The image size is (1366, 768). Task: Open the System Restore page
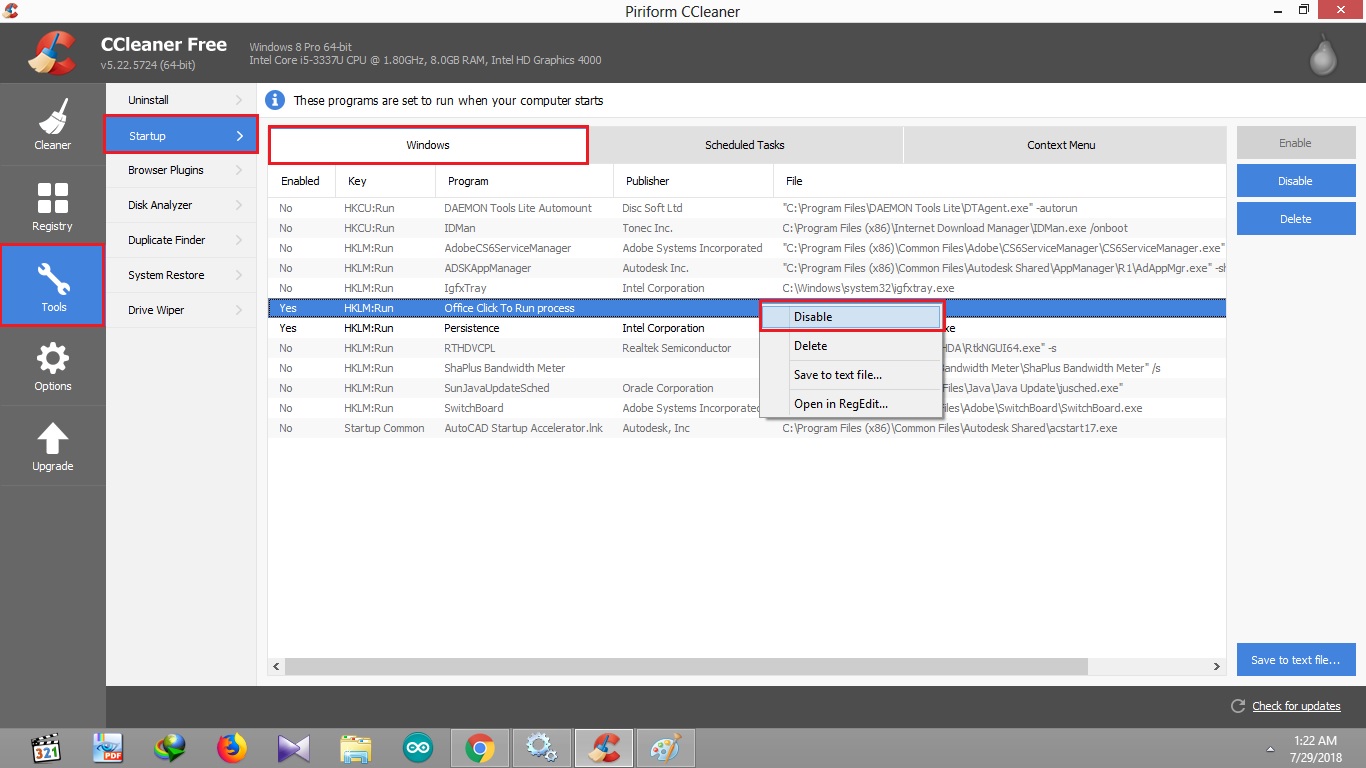pos(181,275)
